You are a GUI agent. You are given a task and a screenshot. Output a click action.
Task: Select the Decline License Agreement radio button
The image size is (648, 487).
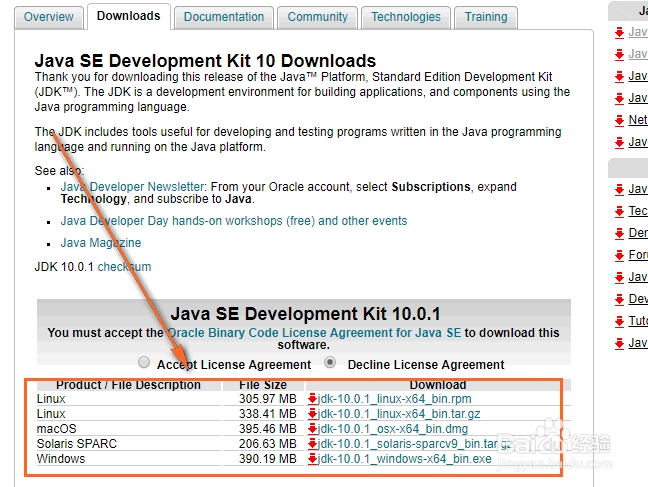tap(330, 363)
